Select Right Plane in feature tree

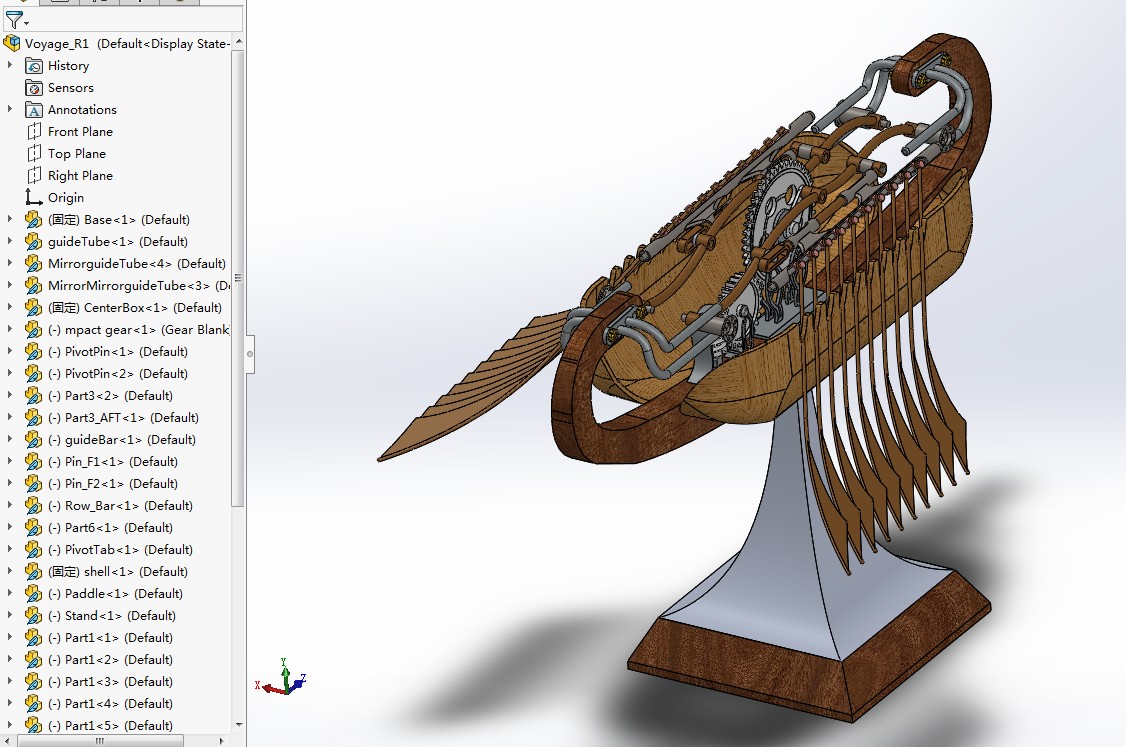click(x=80, y=176)
